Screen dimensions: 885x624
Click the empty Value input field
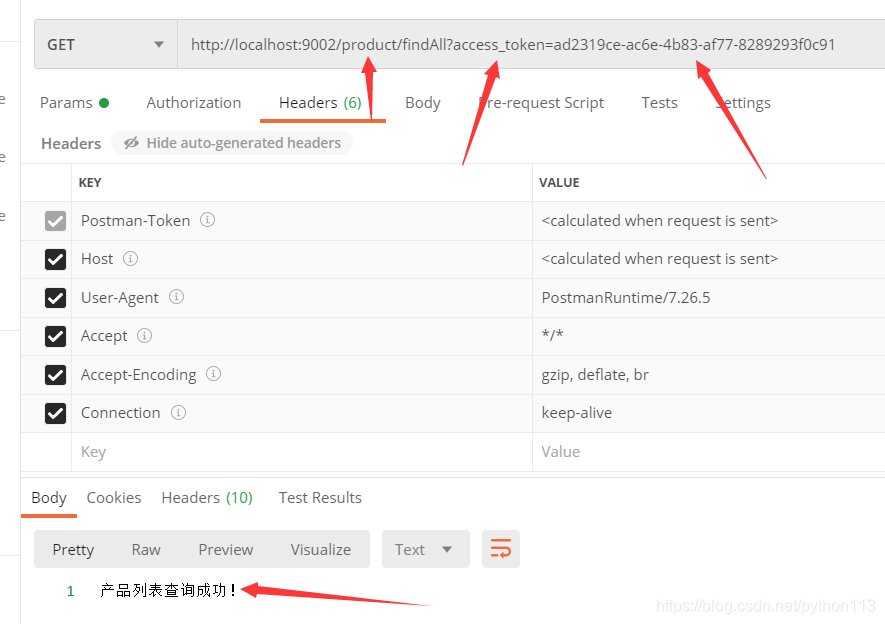click(708, 452)
